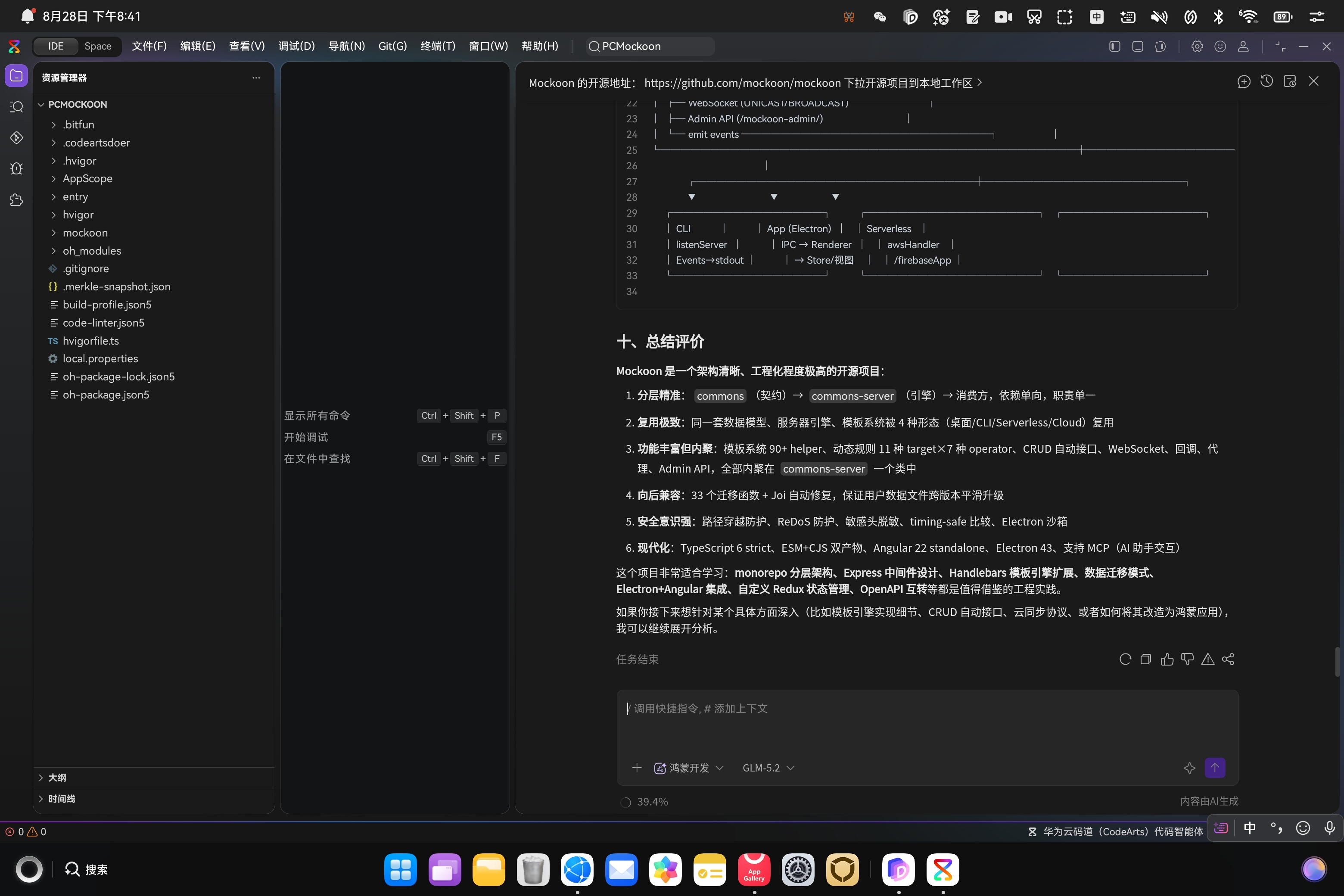The width and height of the screenshot is (1344, 896).
Task: Open the 鸿蒙开发 mode dropdown
Action: click(688, 768)
